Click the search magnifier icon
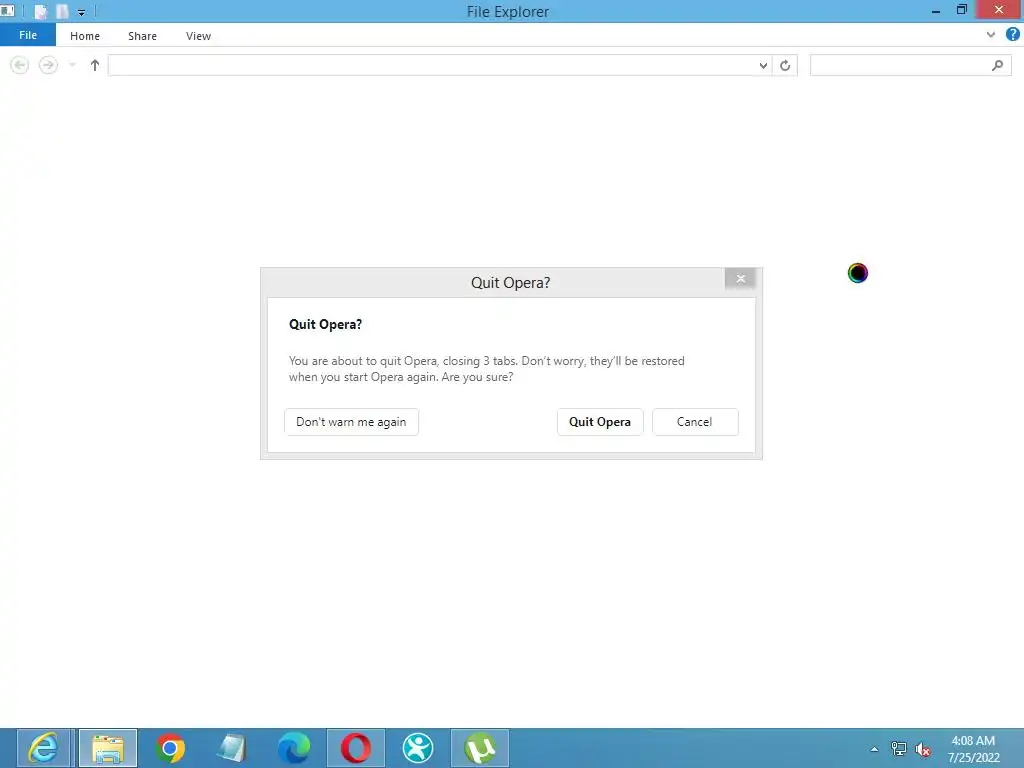The image size is (1024, 768). point(997,65)
